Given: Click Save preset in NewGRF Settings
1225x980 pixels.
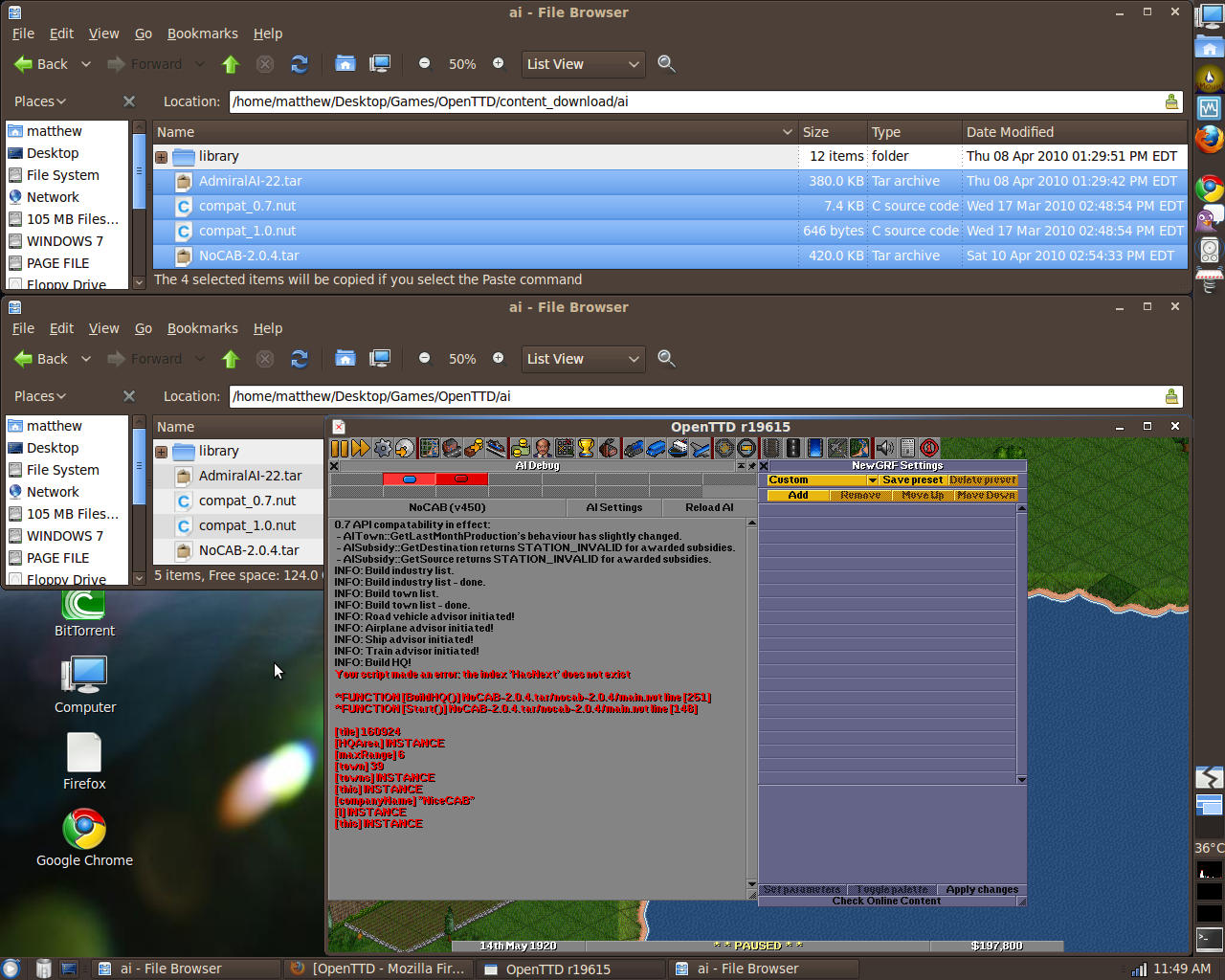Looking at the screenshot, I should (x=912, y=479).
